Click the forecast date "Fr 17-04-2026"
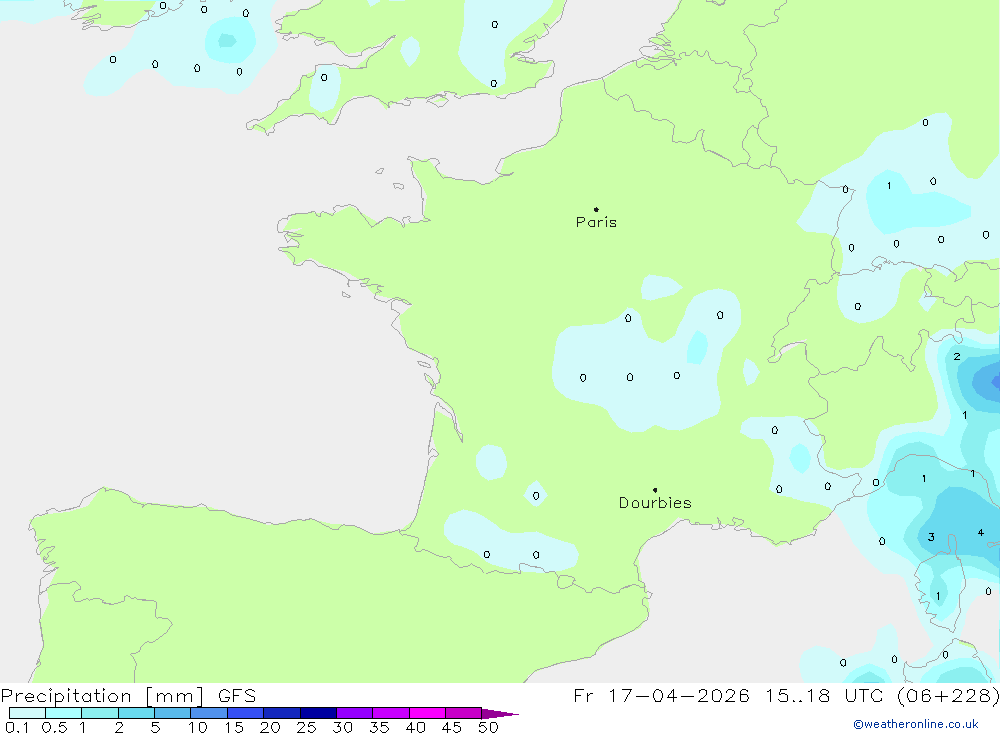Image resolution: width=1000 pixels, height=733 pixels. tap(661, 695)
